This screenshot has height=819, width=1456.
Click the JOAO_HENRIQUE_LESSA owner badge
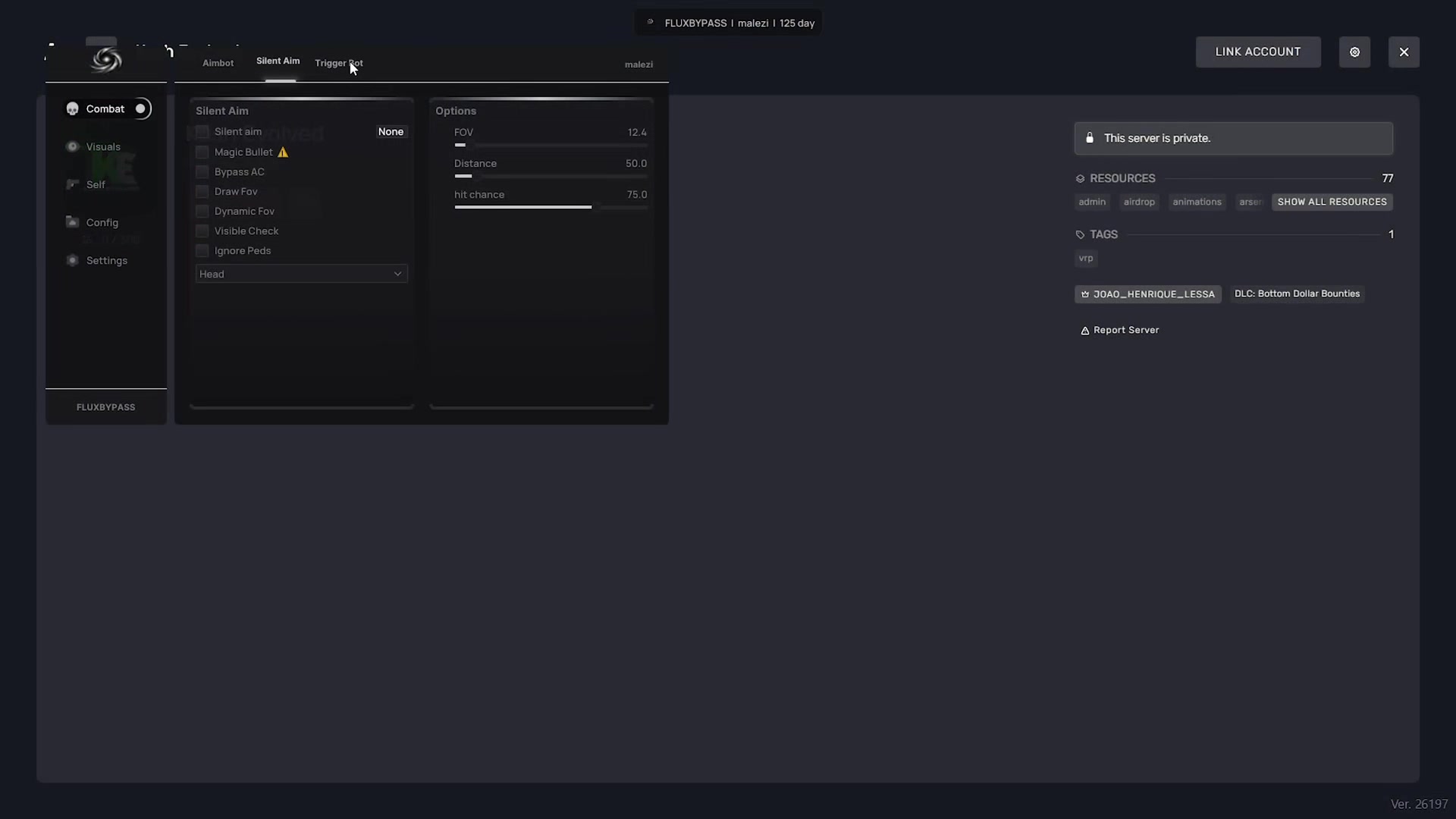click(x=1148, y=294)
